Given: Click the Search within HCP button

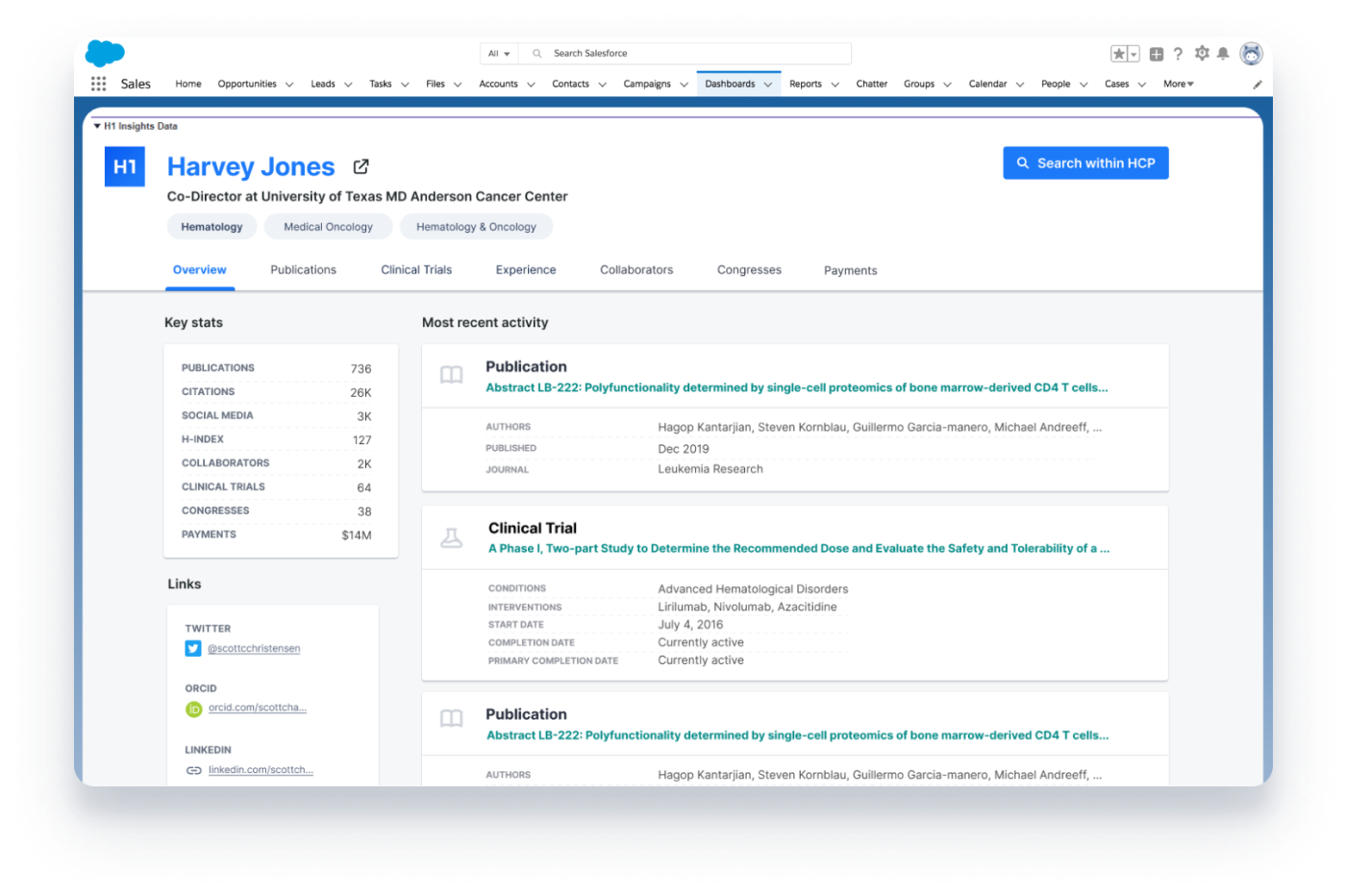Looking at the screenshot, I should (x=1085, y=163).
